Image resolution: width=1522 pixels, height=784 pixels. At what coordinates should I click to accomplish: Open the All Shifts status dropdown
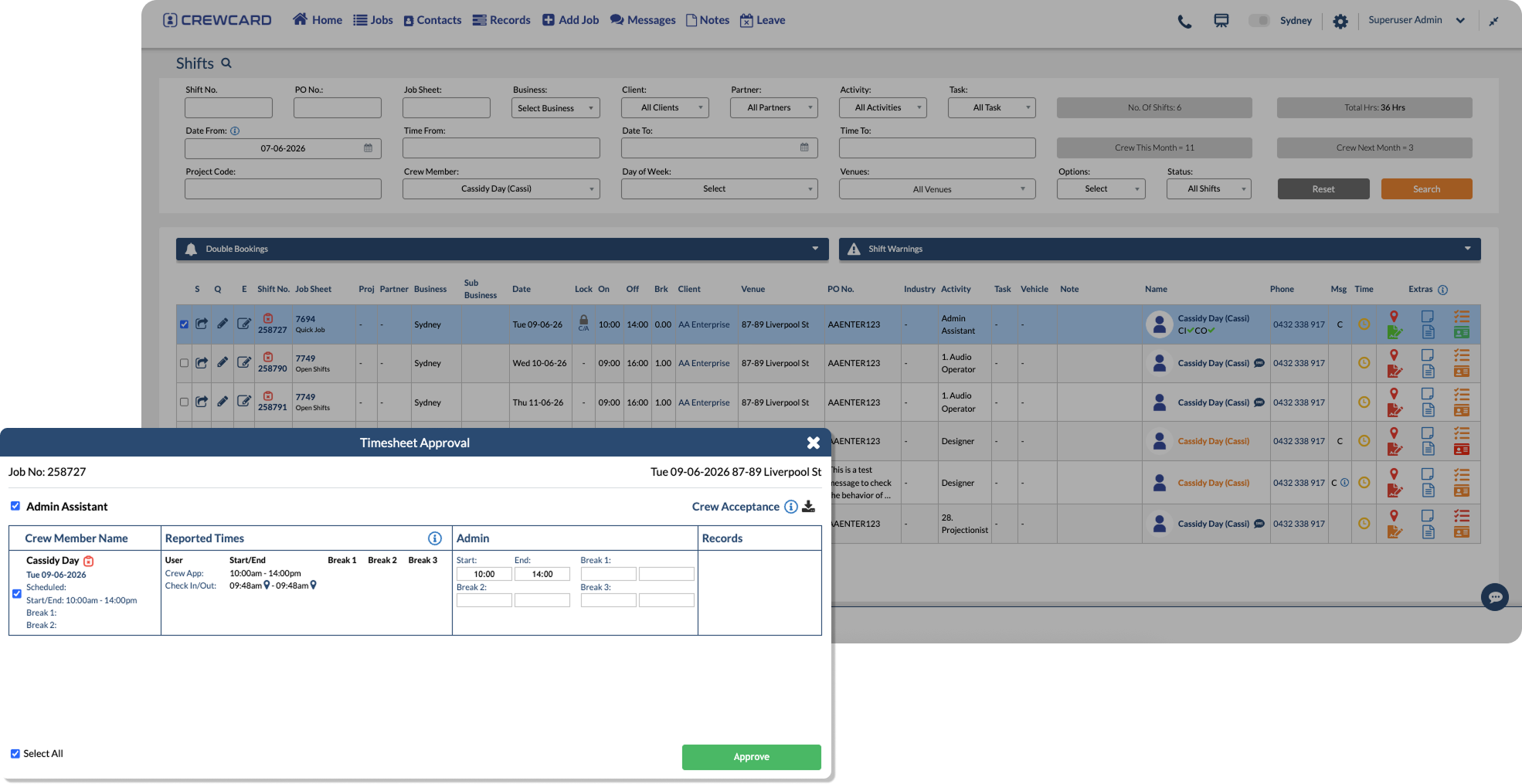pyautogui.click(x=1209, y=188)
